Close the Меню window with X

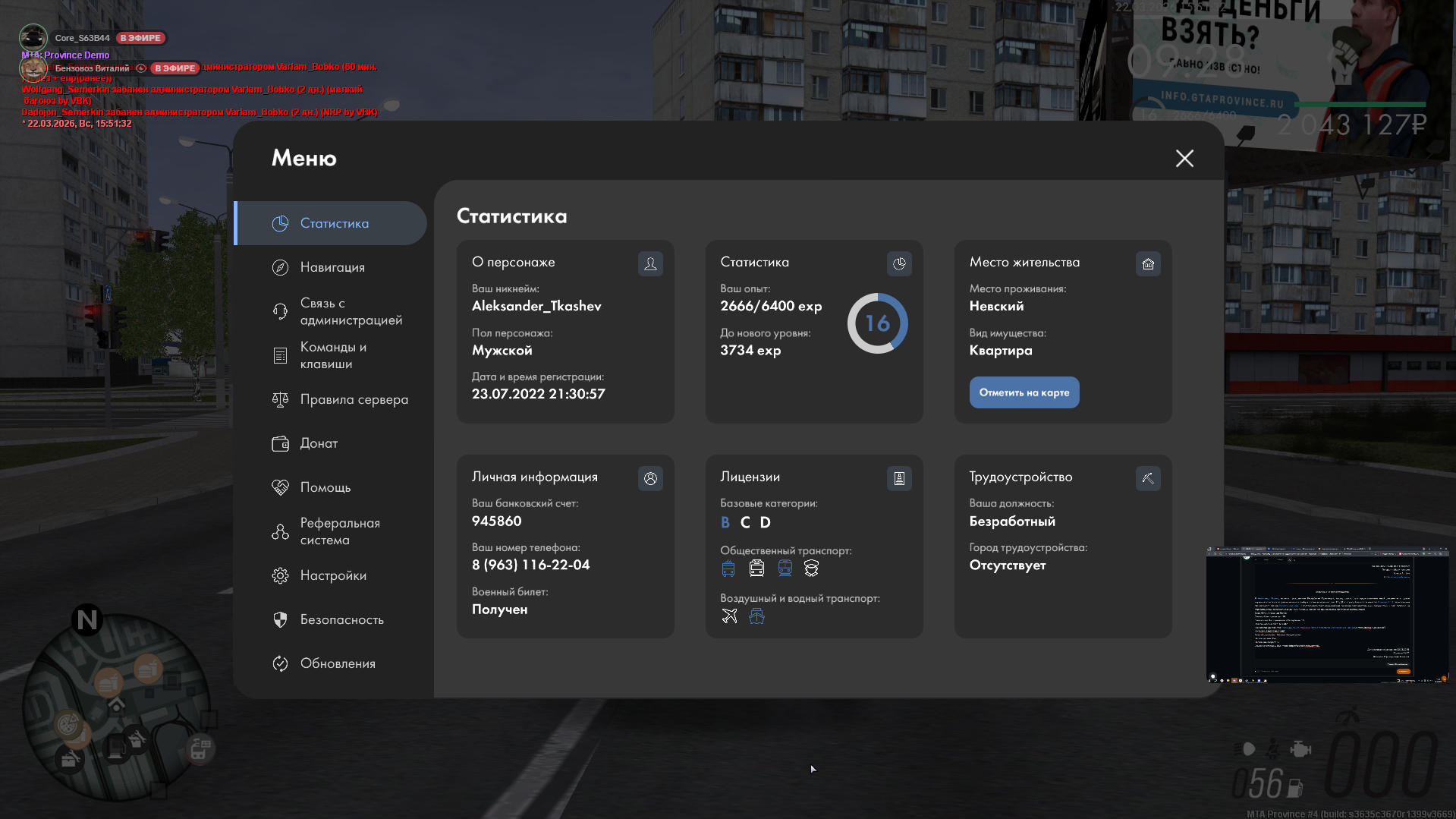(x=1184, y=158)
